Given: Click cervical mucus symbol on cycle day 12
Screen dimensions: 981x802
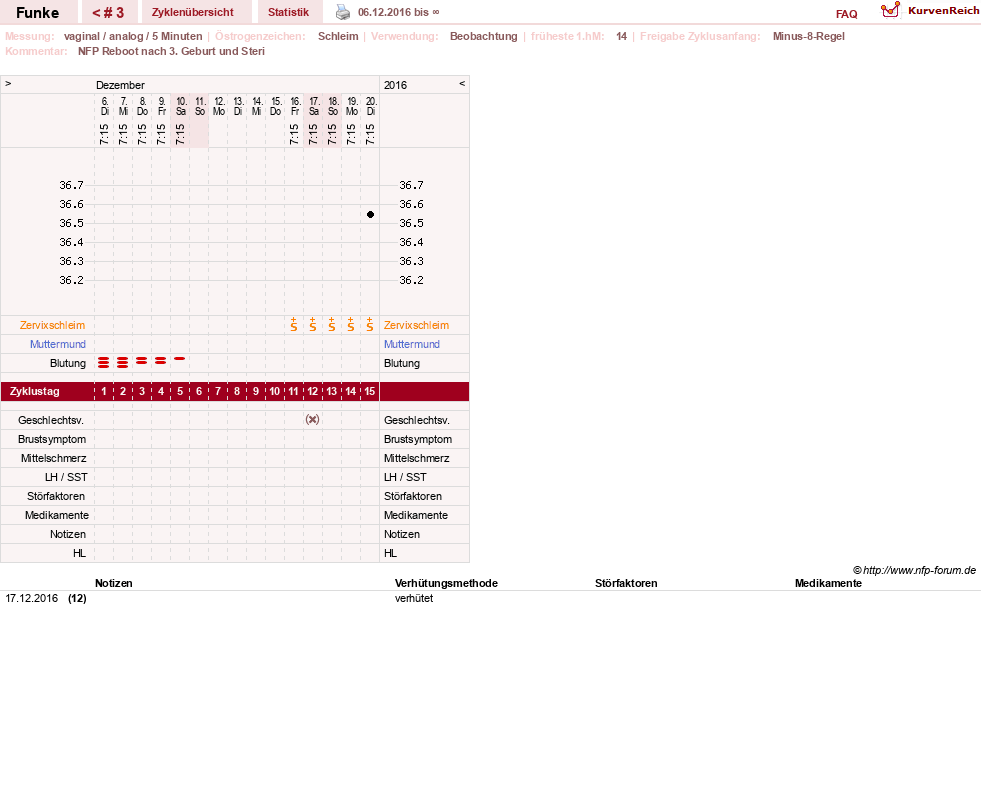Looking at the screenshot, I should 313,324.
